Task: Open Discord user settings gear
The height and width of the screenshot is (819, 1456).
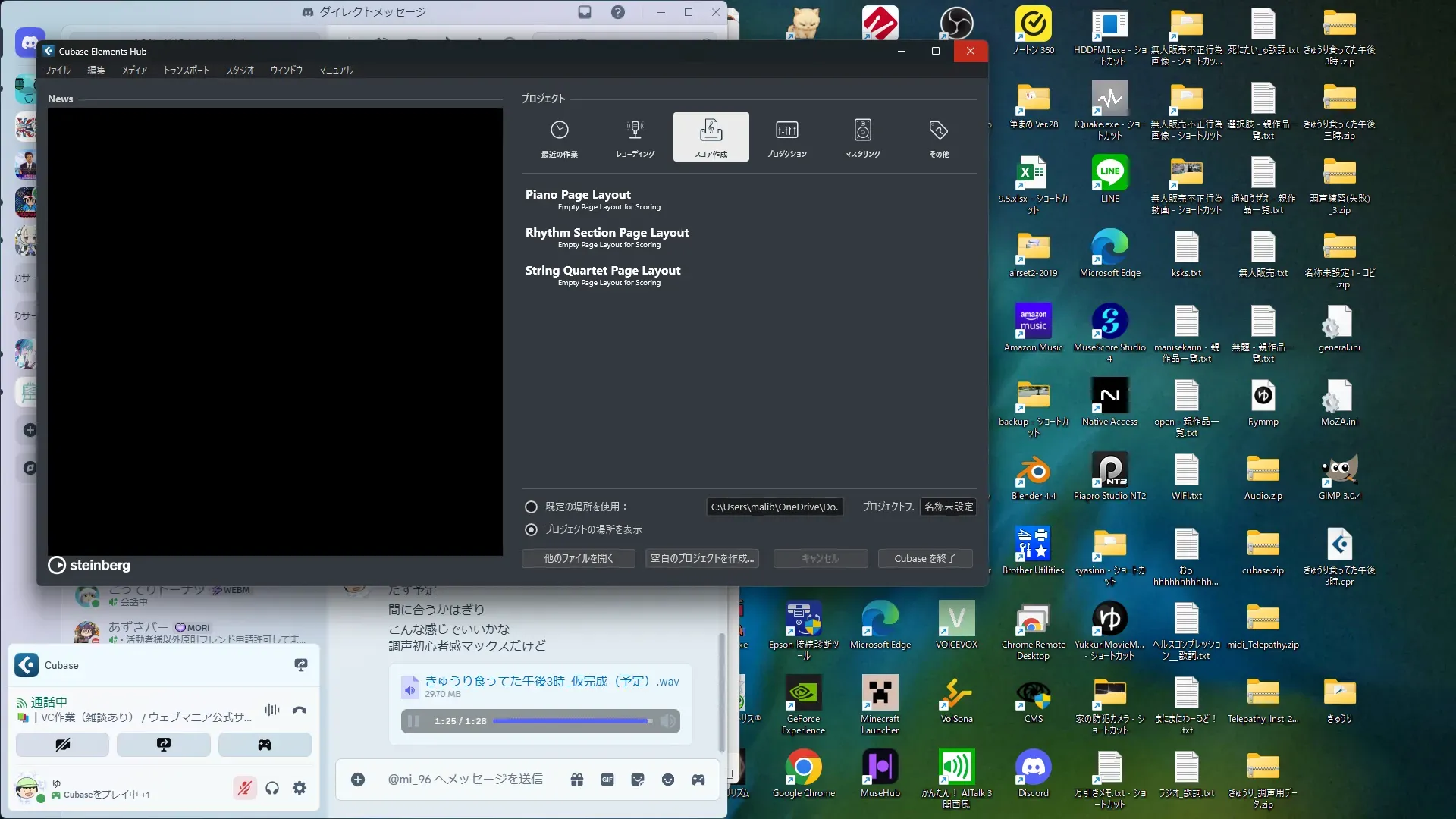Action: [300, 788]
